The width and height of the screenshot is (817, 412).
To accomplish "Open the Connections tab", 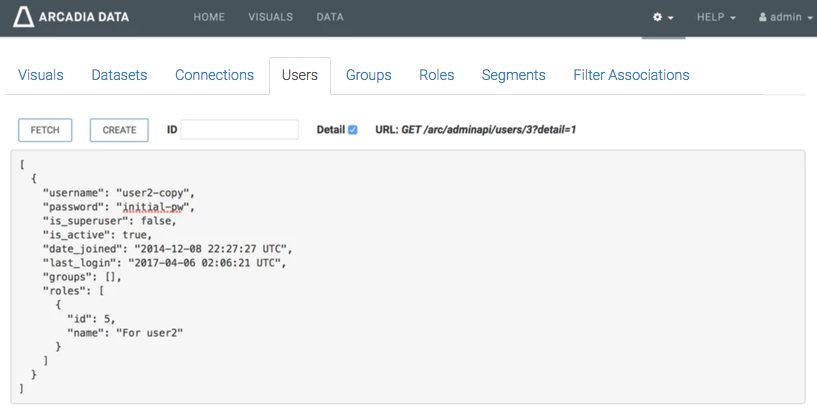I will click(214, 75).
